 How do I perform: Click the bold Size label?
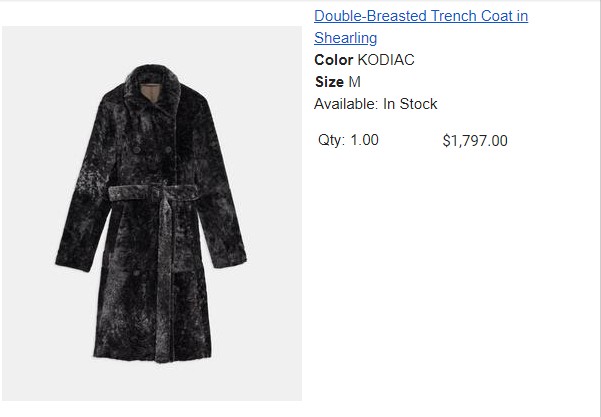point(329,82)
